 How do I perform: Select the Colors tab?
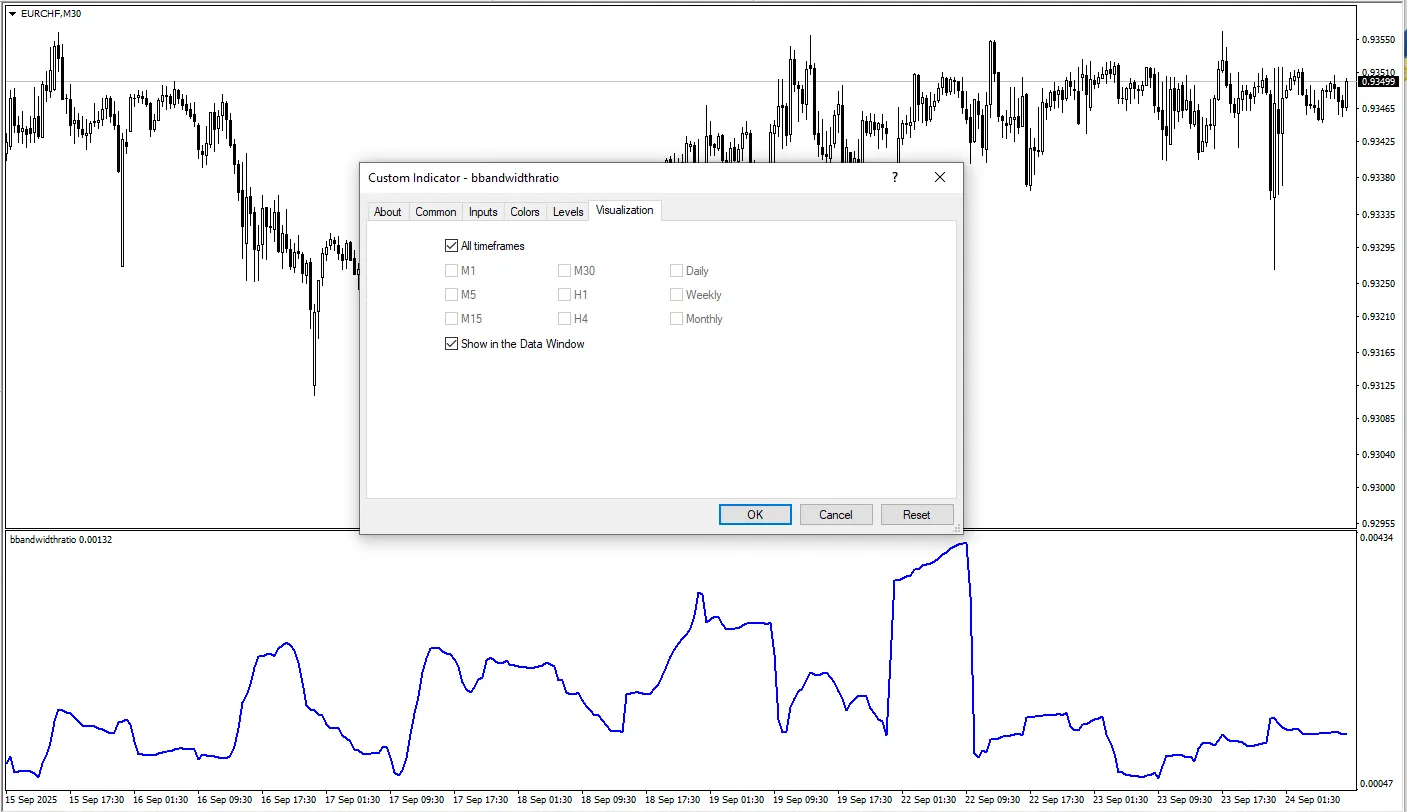[524, 212]
